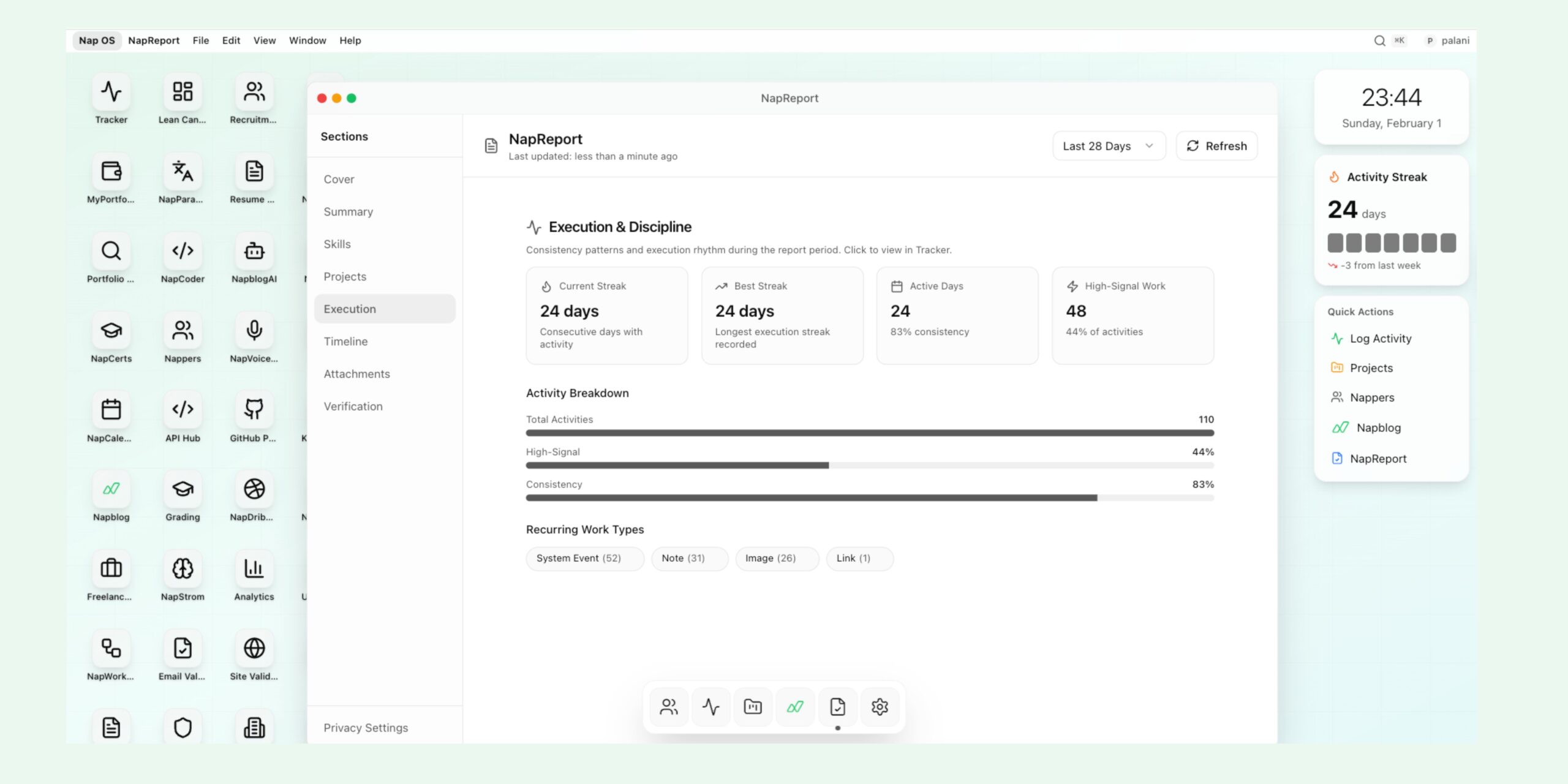Viewport: 1568px width, 784px height.
Task: Select the Napblog icon in the dock
Action: [x=795, y=706]
